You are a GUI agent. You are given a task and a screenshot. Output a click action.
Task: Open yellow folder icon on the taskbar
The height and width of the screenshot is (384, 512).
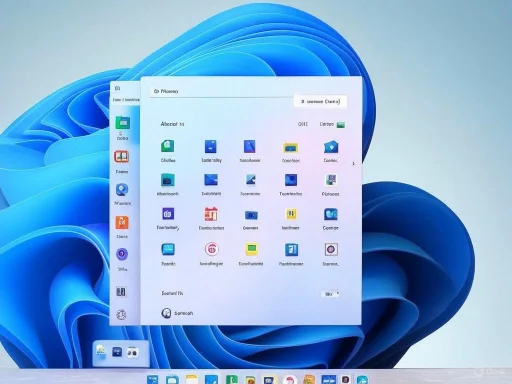point(192,380)
